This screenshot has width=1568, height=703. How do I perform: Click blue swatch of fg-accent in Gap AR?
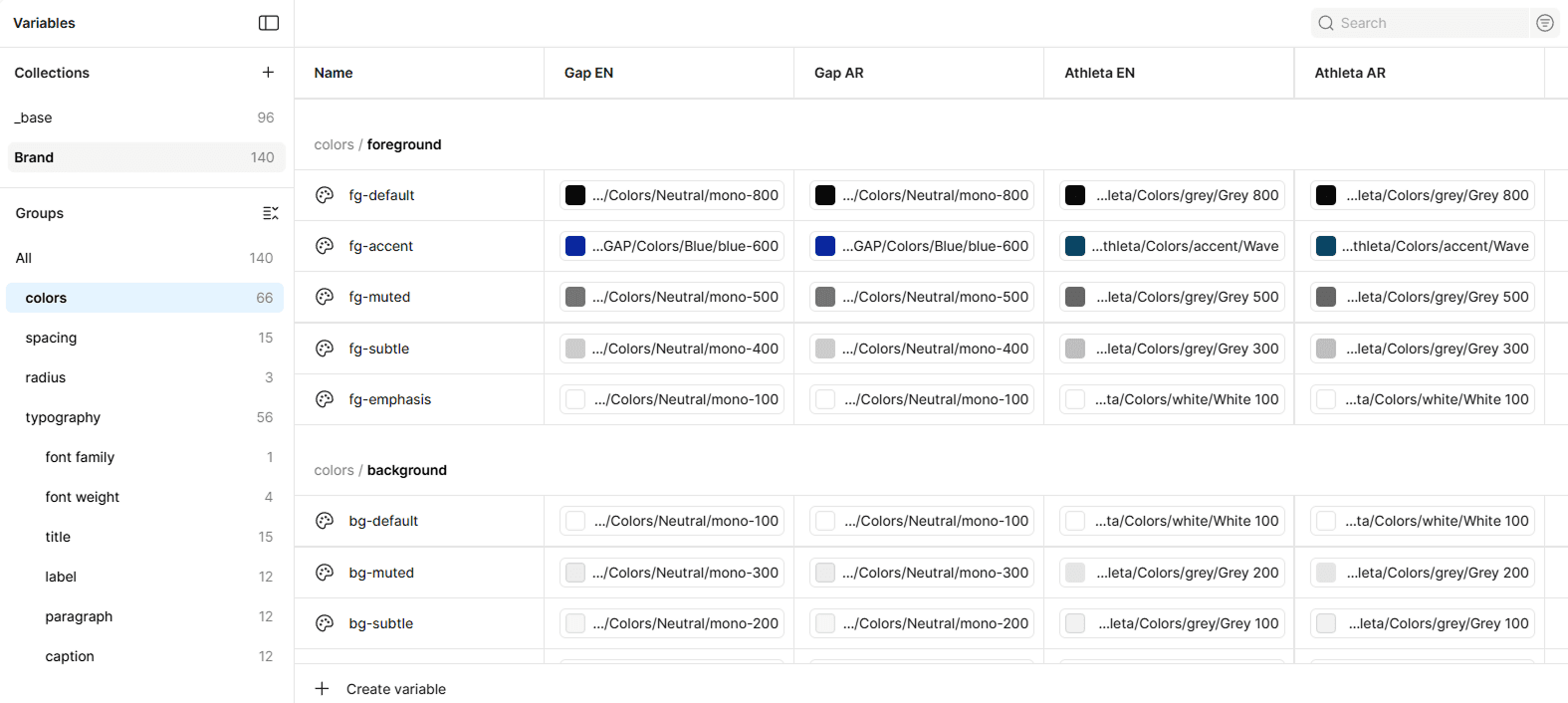pos(825,246)
